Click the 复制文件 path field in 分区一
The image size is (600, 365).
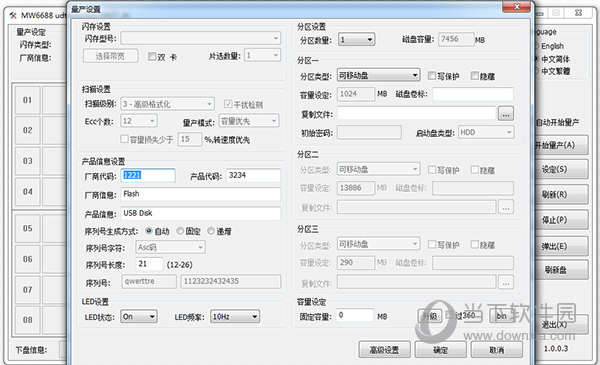(x=417, y=114)
